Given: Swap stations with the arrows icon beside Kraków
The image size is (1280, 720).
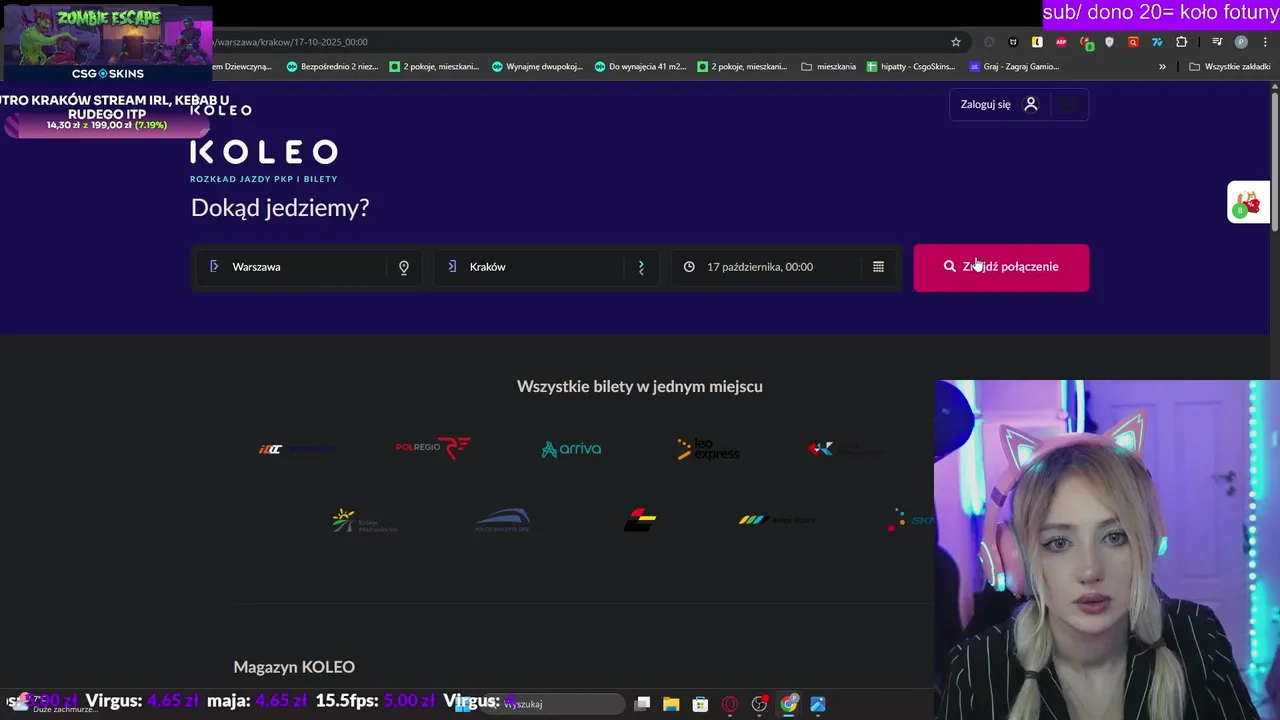Looking at the screenshot, I should click(641, 267).
